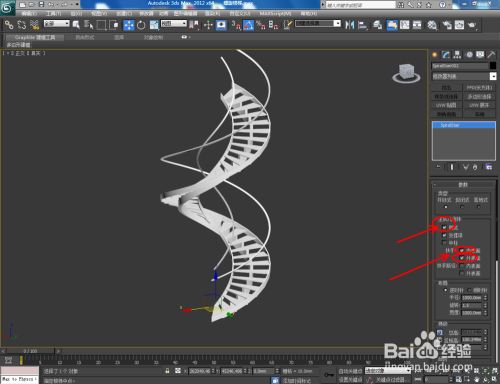Open the MAXScript menu

(x=275, y=14)
